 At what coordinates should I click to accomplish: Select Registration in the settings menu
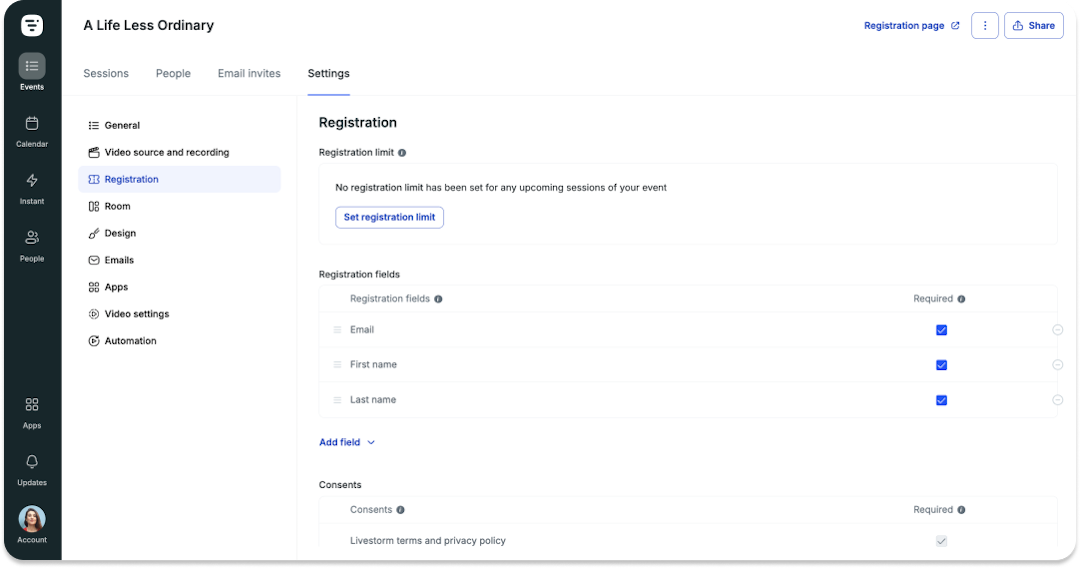(179, 179)
